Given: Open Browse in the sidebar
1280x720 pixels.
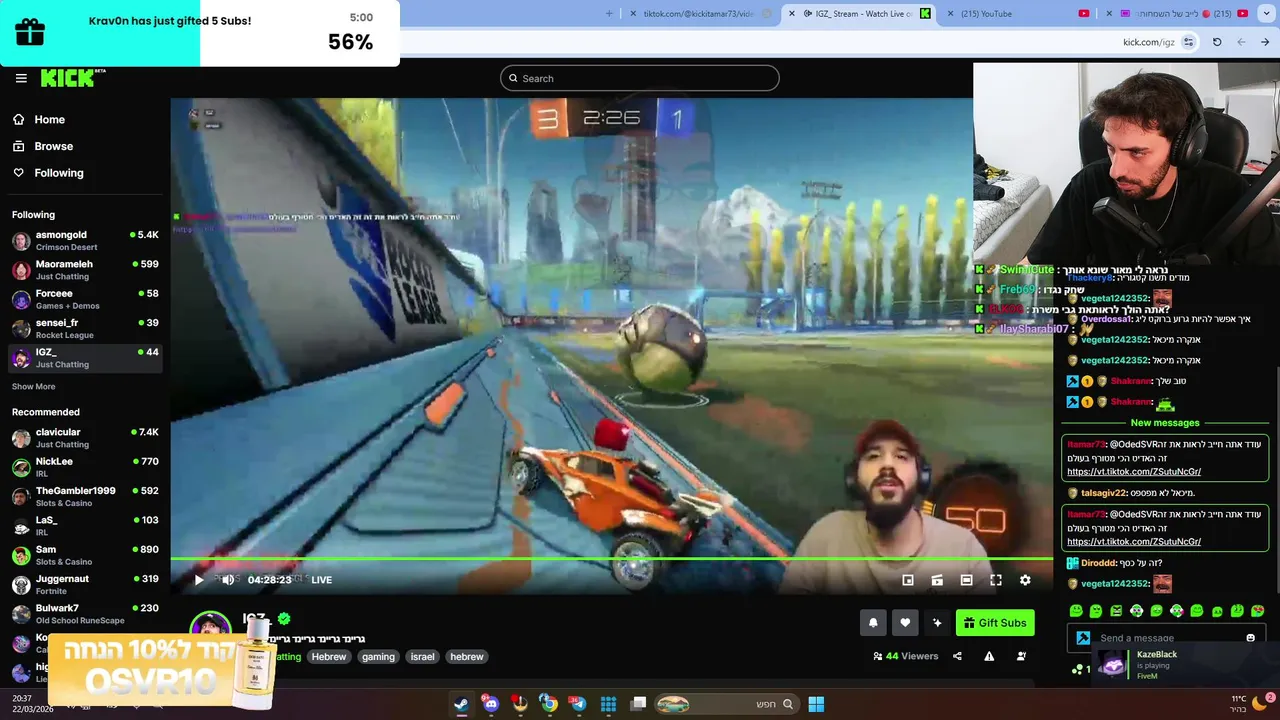Looking at the screenshot, I should (53, 146).
